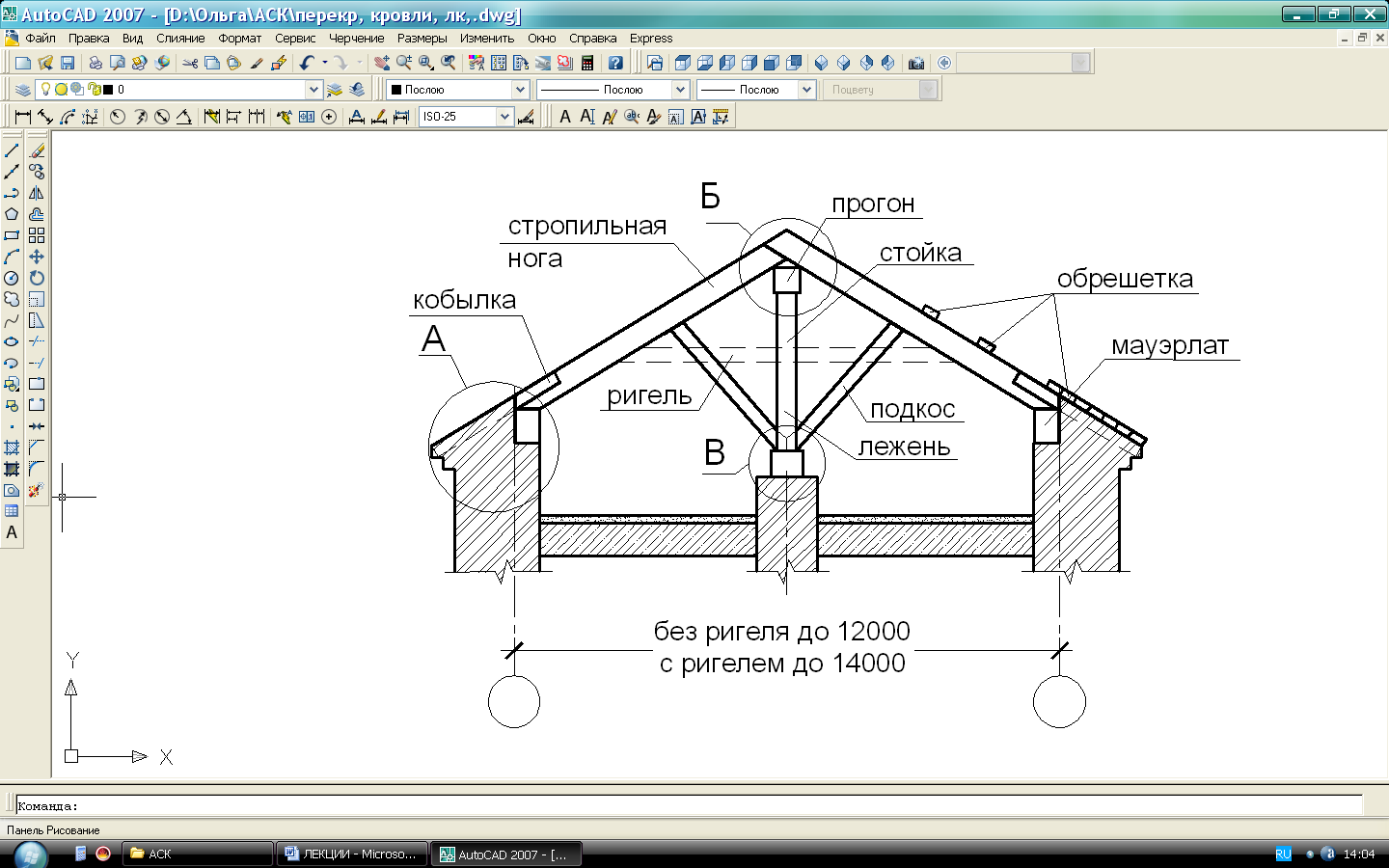The width and height of the screenshot is (1389, 868).
Task: Select the Line draw tool
Action: tap(12, 150)
